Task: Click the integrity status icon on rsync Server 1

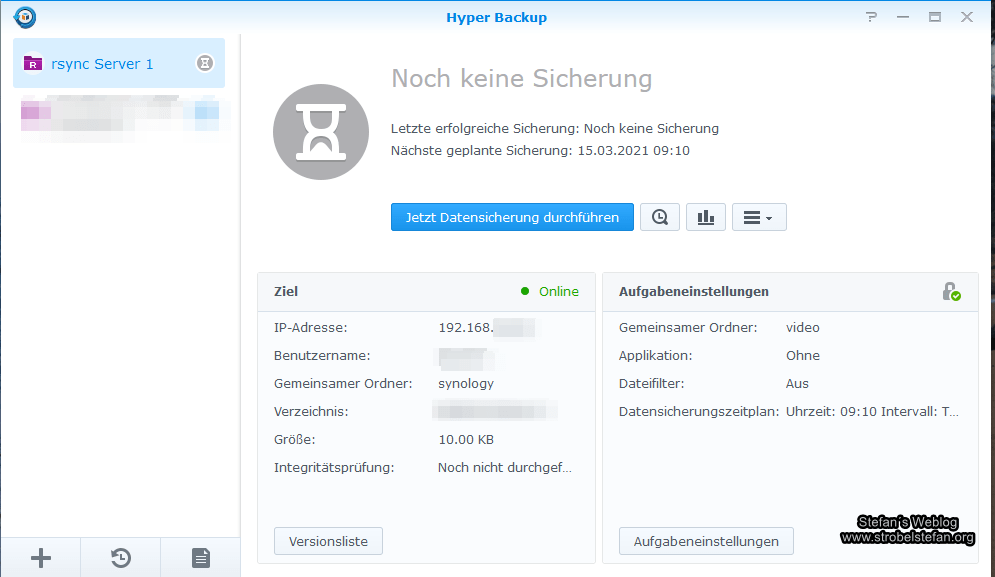Action: click(204, 62)
